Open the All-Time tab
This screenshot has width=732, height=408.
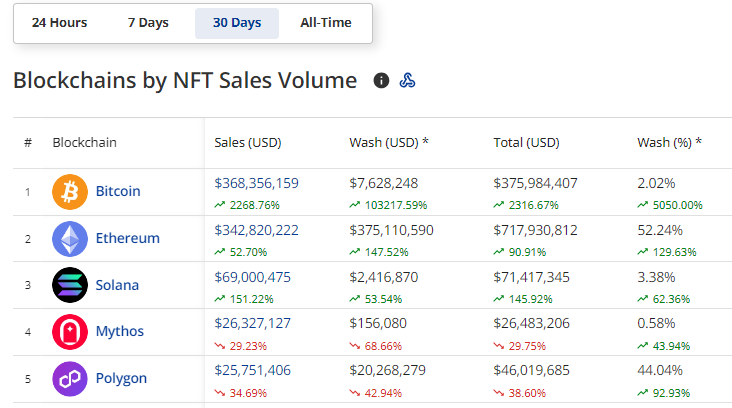(x=325, y=23)
